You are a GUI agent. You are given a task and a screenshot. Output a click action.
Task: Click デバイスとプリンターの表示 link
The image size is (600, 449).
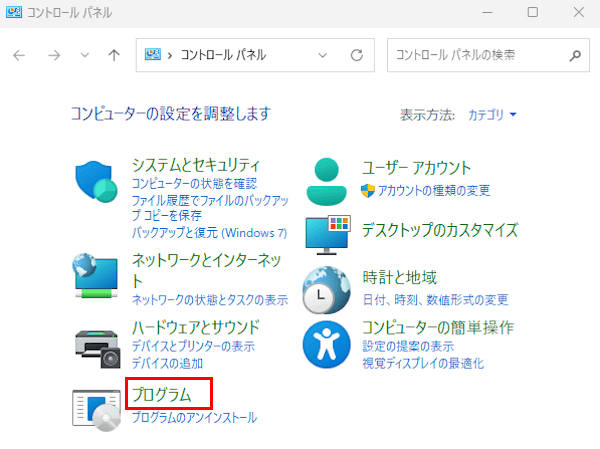click(x=193, y=346)
